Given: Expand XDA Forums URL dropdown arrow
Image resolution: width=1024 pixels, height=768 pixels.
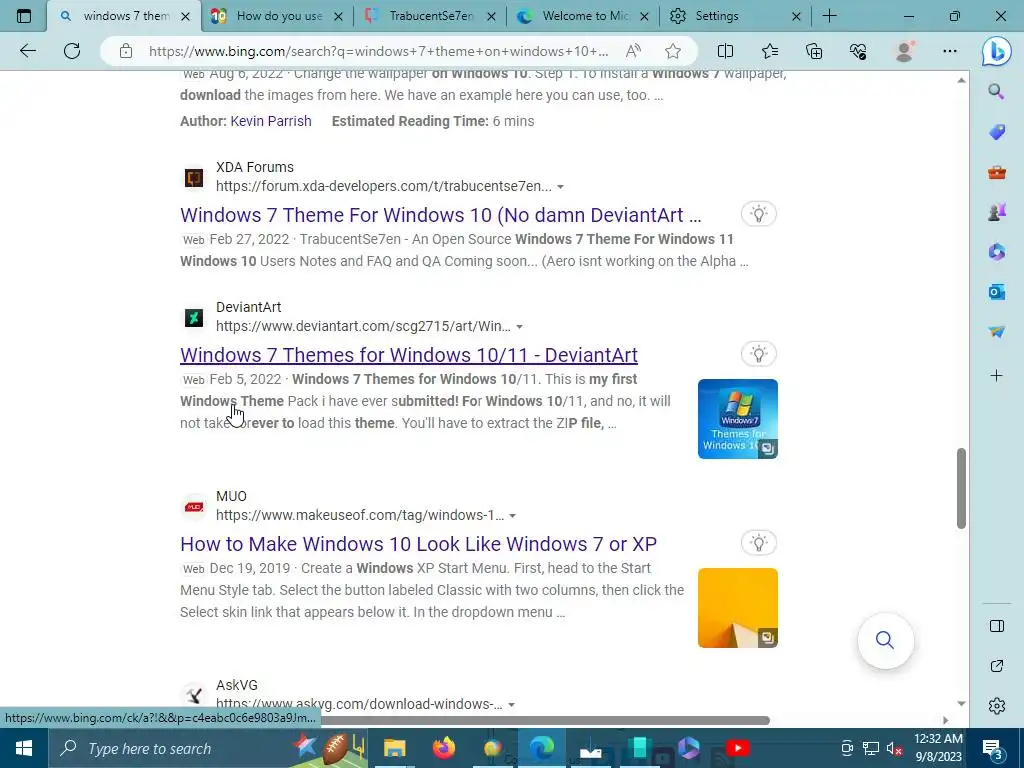Looking at the screenshot, I should click(560, 187).
